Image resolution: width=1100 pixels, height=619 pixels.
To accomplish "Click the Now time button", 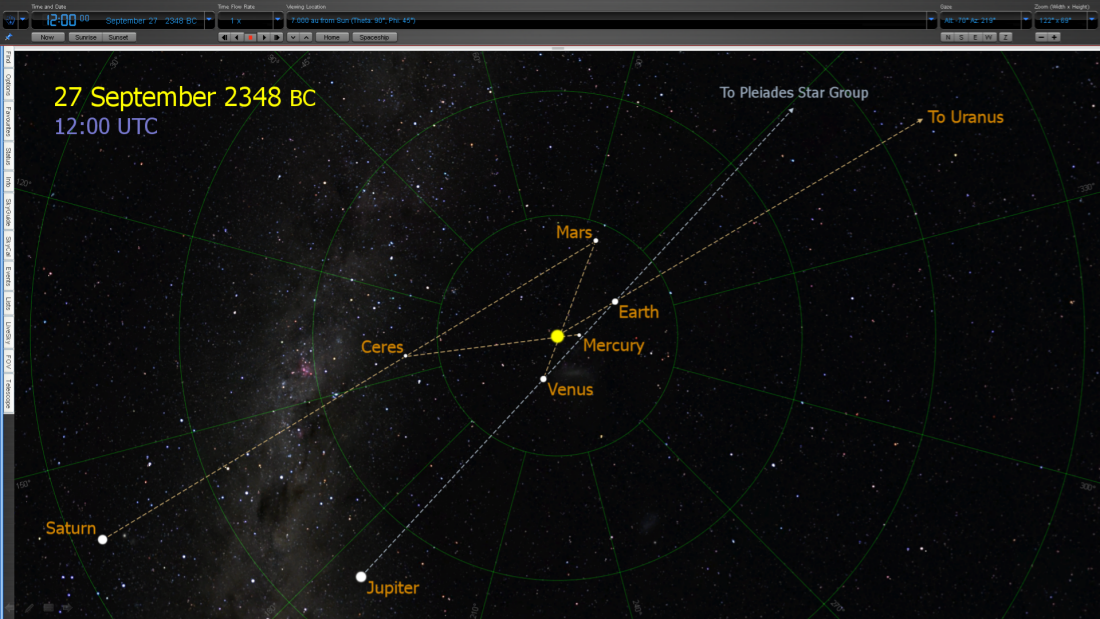I will [x=47, y=37].
